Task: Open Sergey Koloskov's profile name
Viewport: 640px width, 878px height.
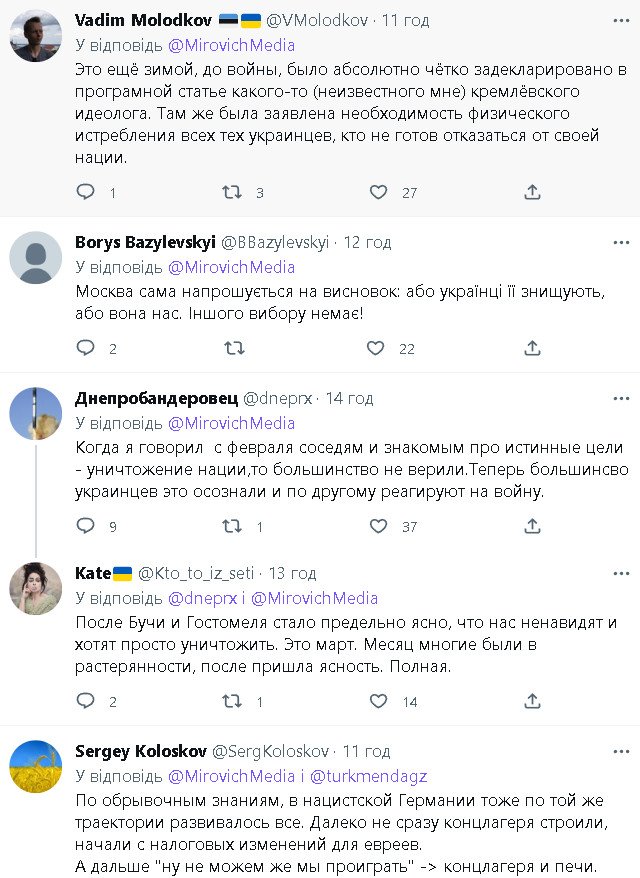Action: tap(139, 751)
